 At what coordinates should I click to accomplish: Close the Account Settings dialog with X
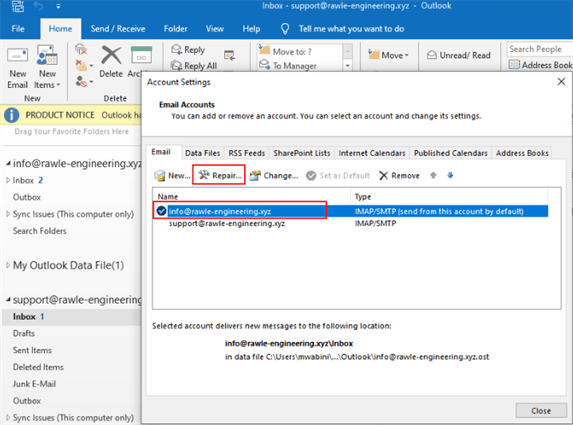point(561,81)
